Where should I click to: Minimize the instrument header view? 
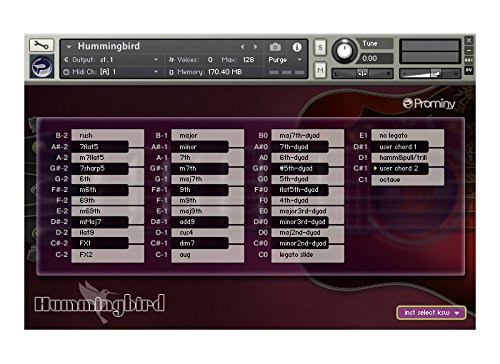point(469,50)
